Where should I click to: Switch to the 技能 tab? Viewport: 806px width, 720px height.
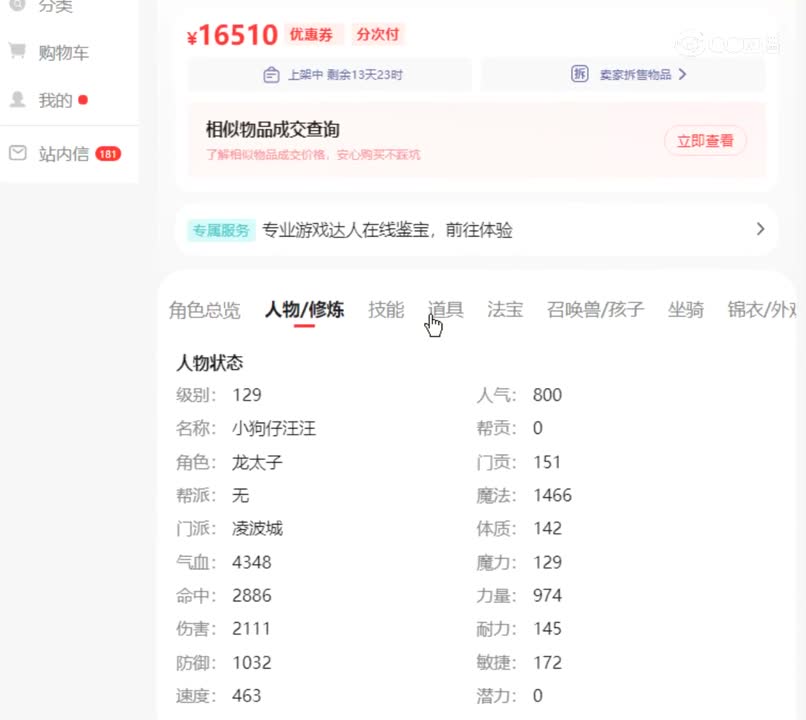386,310
